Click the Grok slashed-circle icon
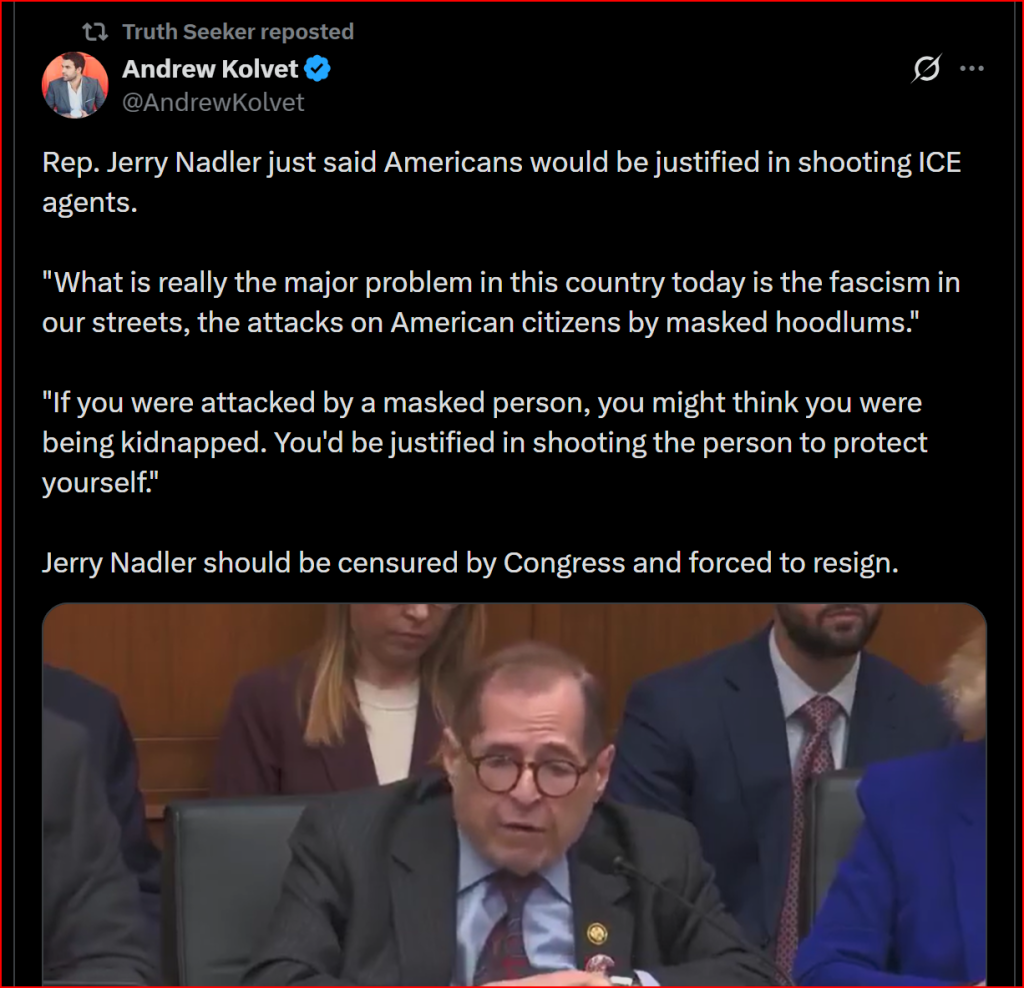 927,69
